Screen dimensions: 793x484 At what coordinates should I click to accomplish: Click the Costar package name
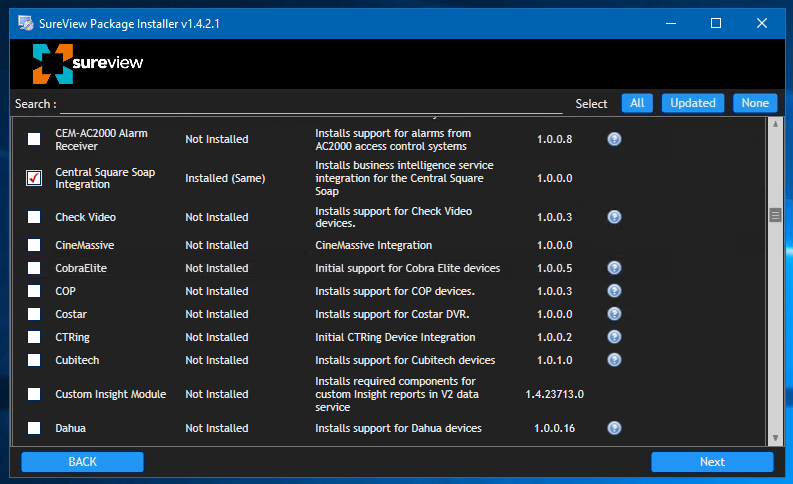pyautogui.click(x=71, y=314)
